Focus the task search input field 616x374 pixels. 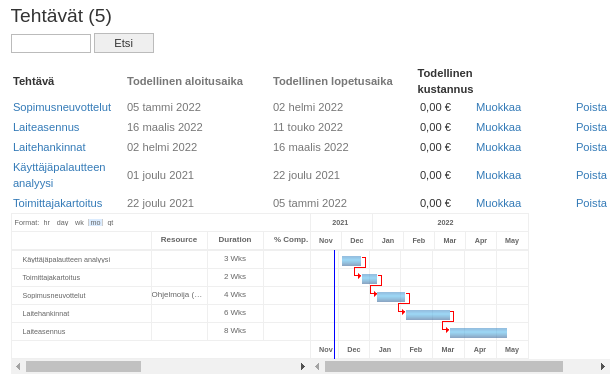pos(51,43)
